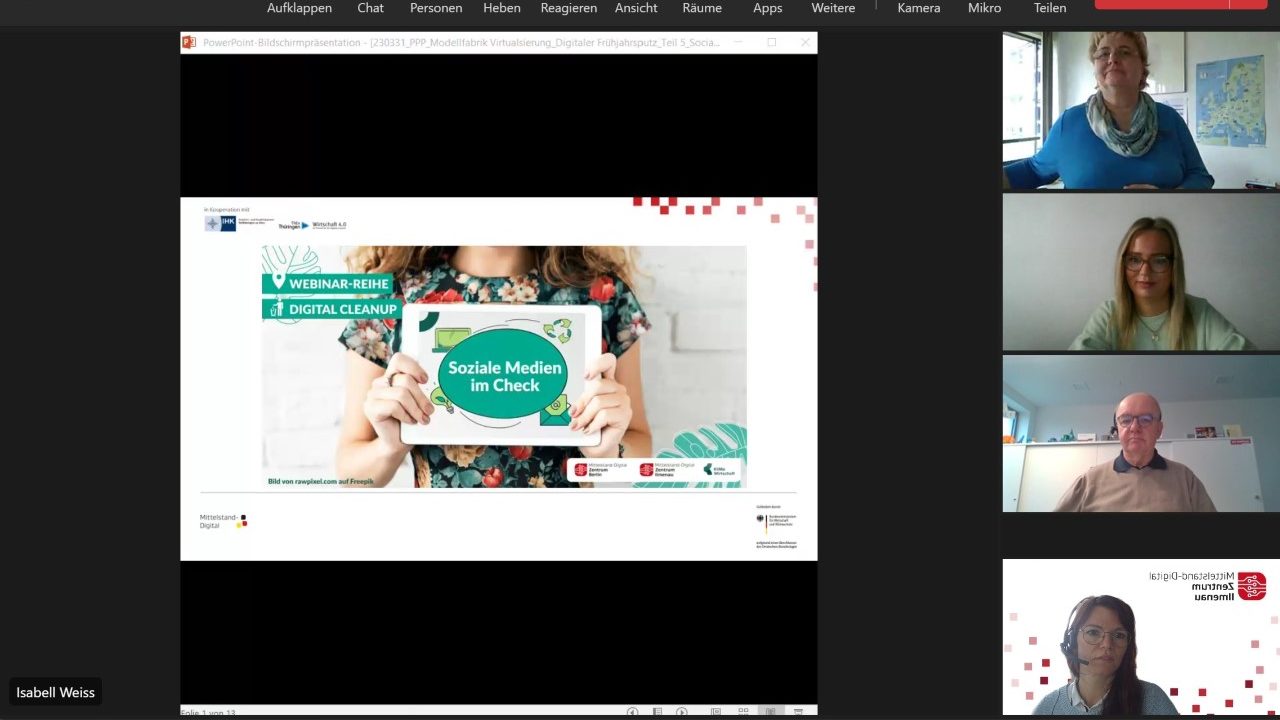1280x720 pixels.
Task: Mute or unmute with Mikro
Action: (984, 8)
